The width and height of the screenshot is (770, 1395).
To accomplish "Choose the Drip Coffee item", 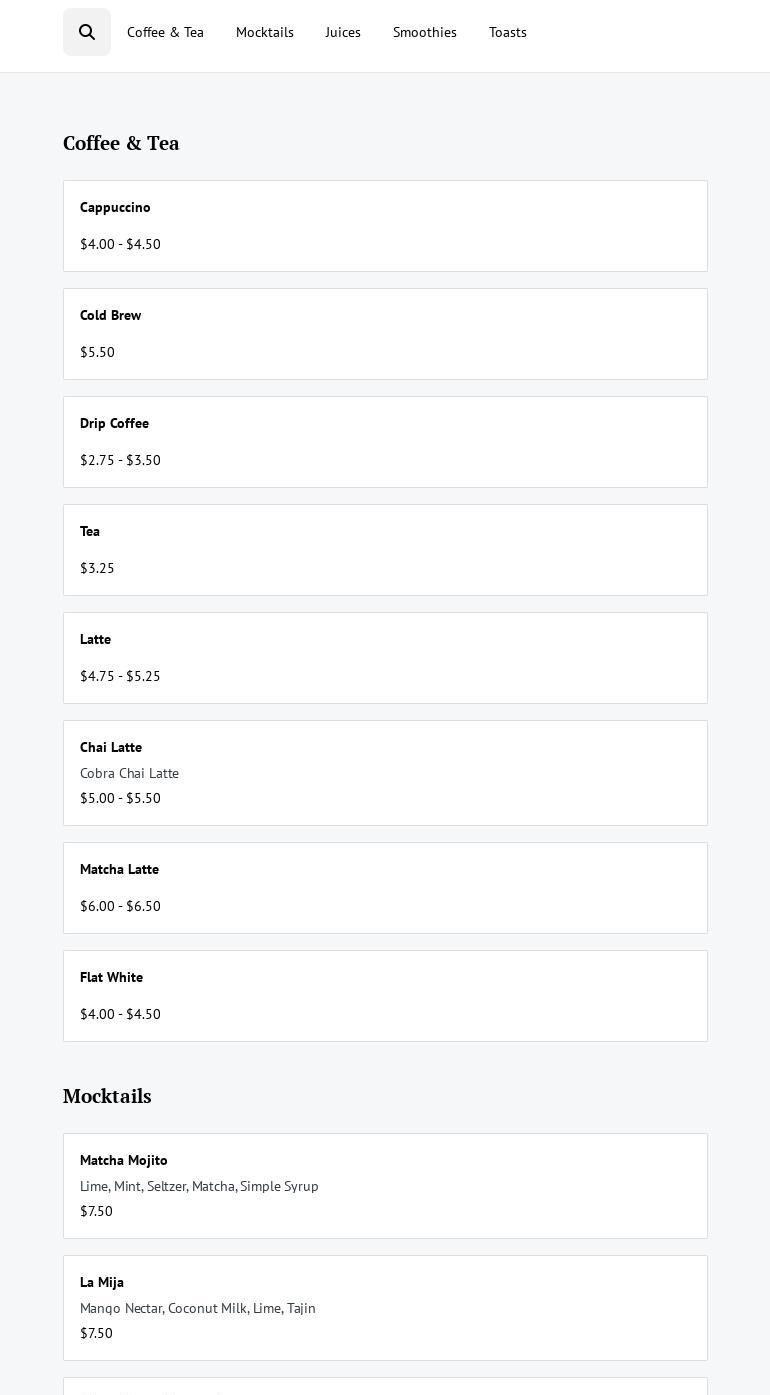I will coord(385,442).
